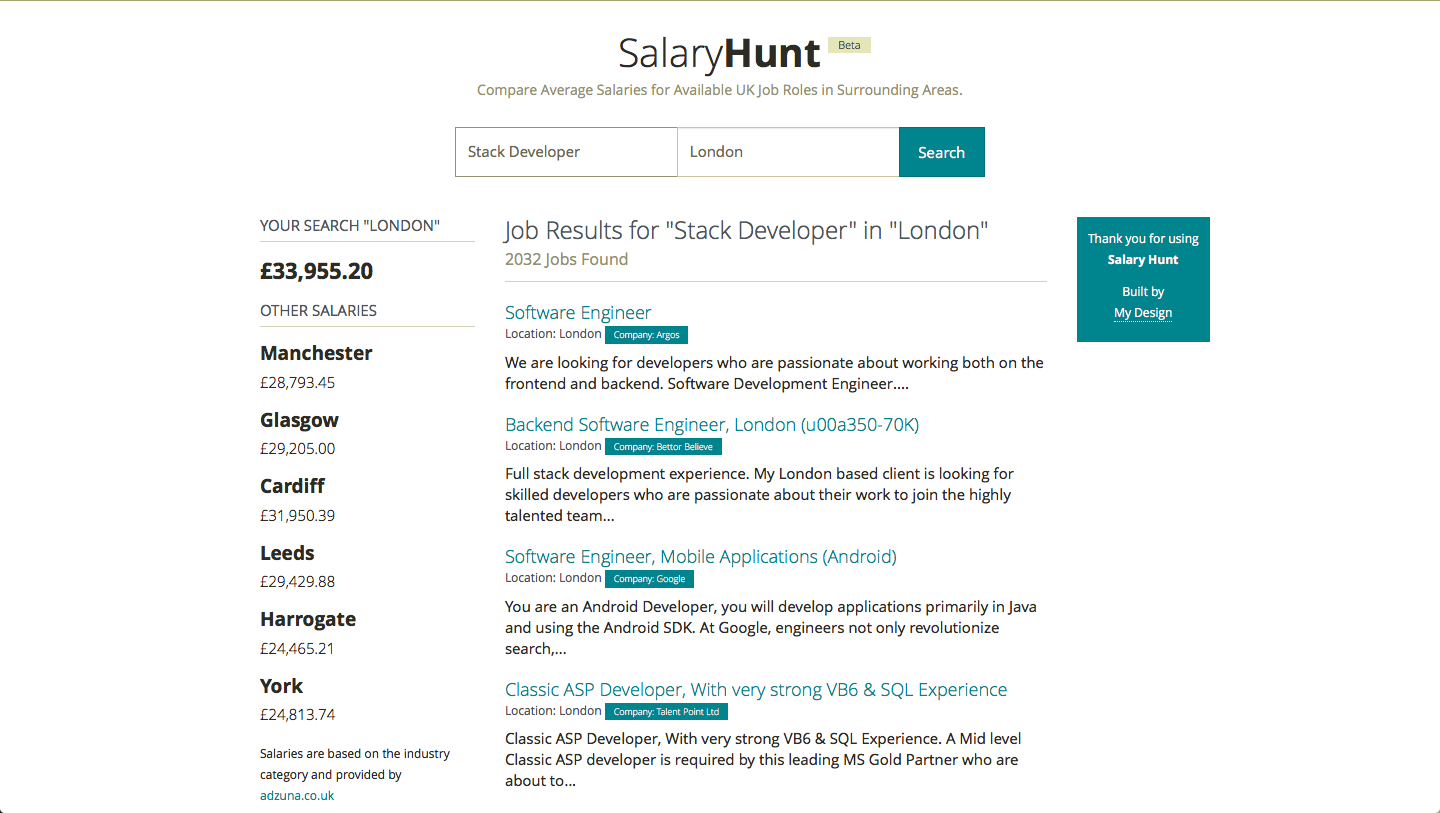The height and width of the screenshot is (813, 1440).
Task: Click the Harrogate salary entry
Action: (307, 619)
